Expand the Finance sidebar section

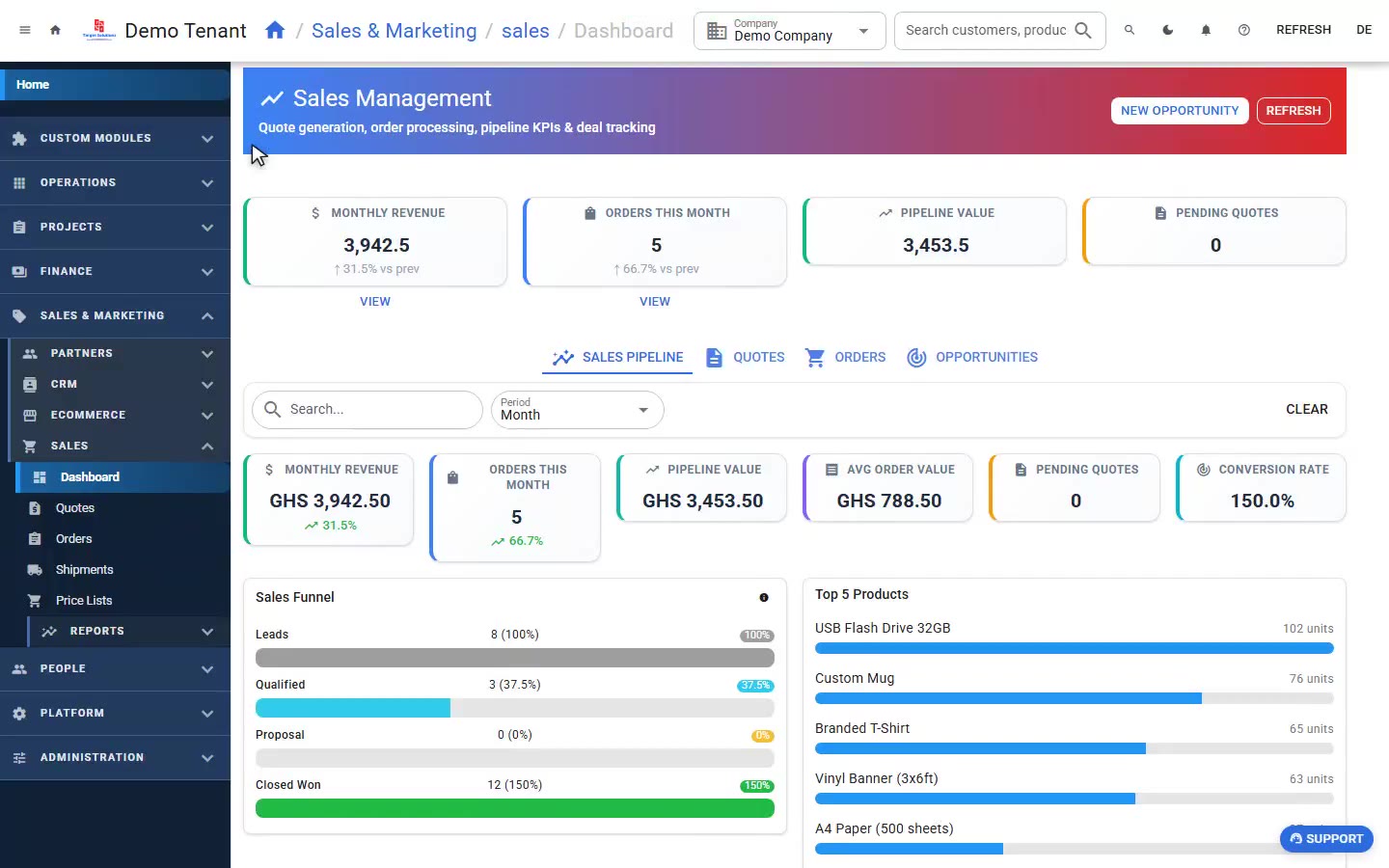click(115, 271)
